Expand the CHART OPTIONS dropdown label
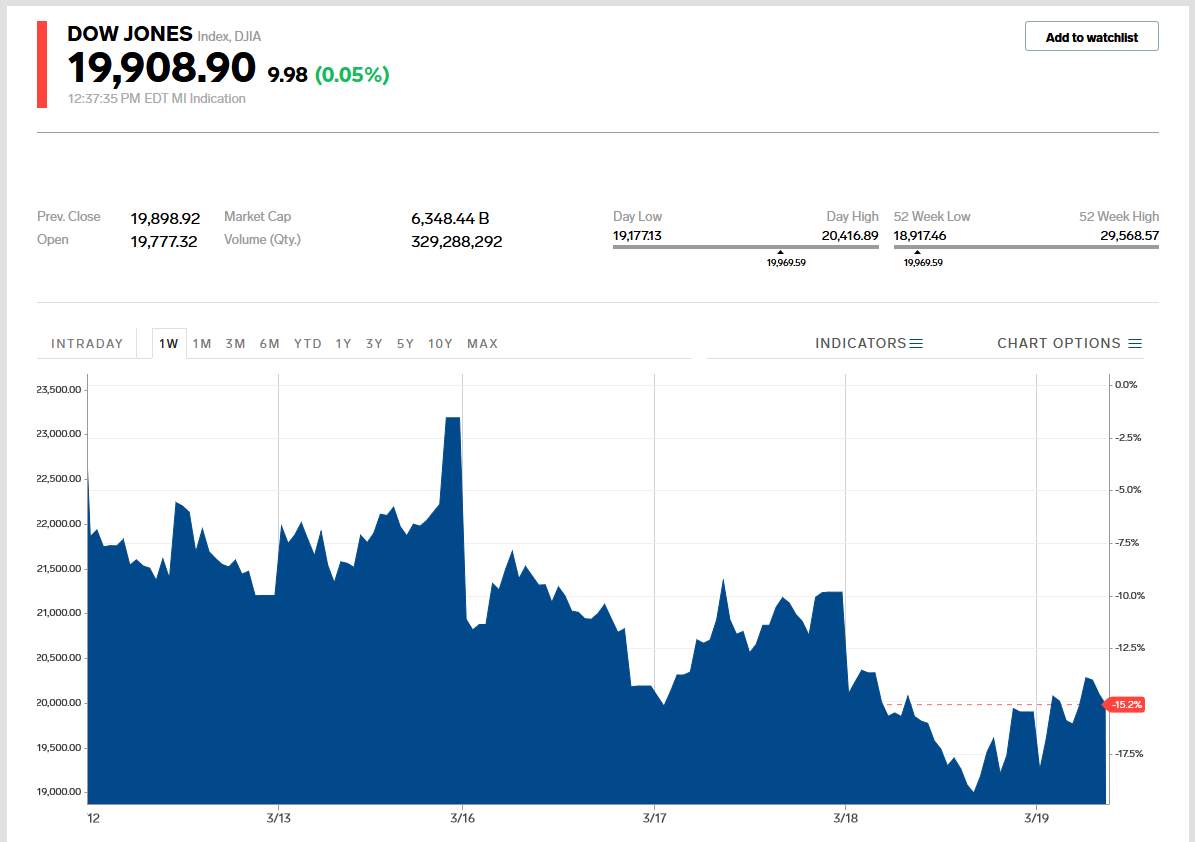This screenshot has height=842, width=1195. tap(1058, 344)
